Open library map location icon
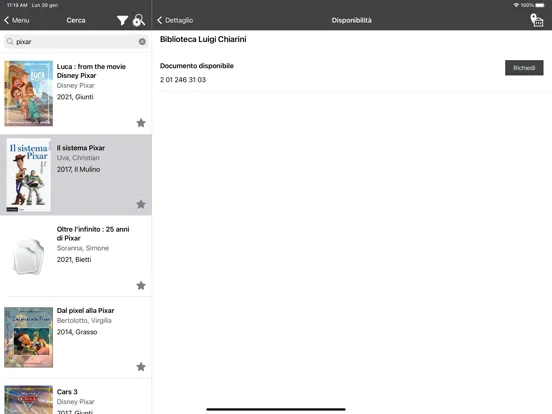Screen dimensions: 552x414 [537, 20]
